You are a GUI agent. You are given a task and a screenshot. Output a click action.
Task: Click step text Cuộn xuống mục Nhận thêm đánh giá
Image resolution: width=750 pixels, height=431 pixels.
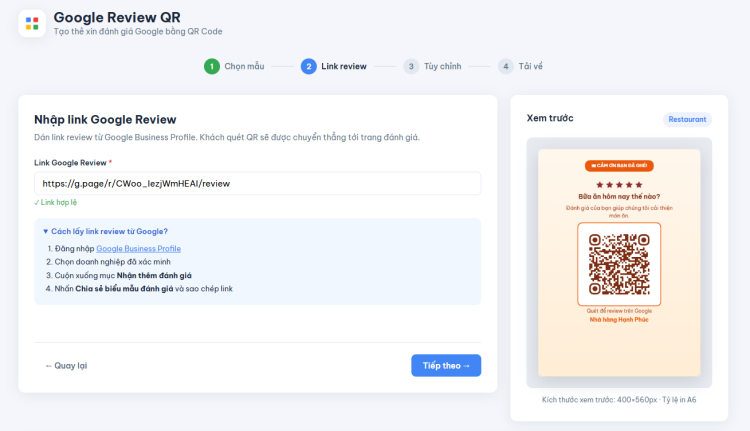click(123, 276)
